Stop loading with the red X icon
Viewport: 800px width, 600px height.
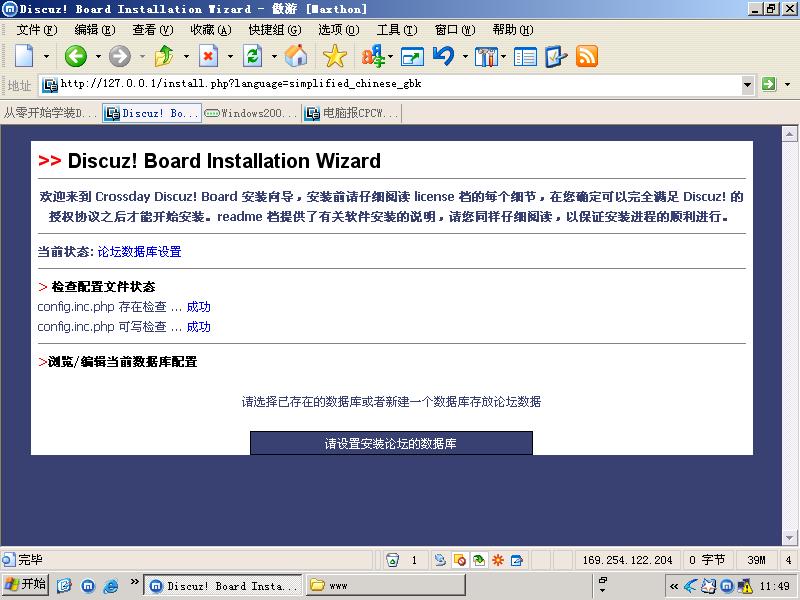tap(208, 56)
